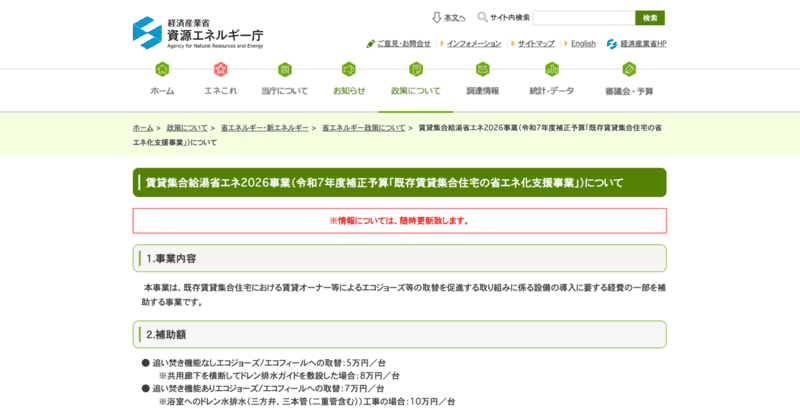Open the 当庁について navigation tab

[285, 91]
